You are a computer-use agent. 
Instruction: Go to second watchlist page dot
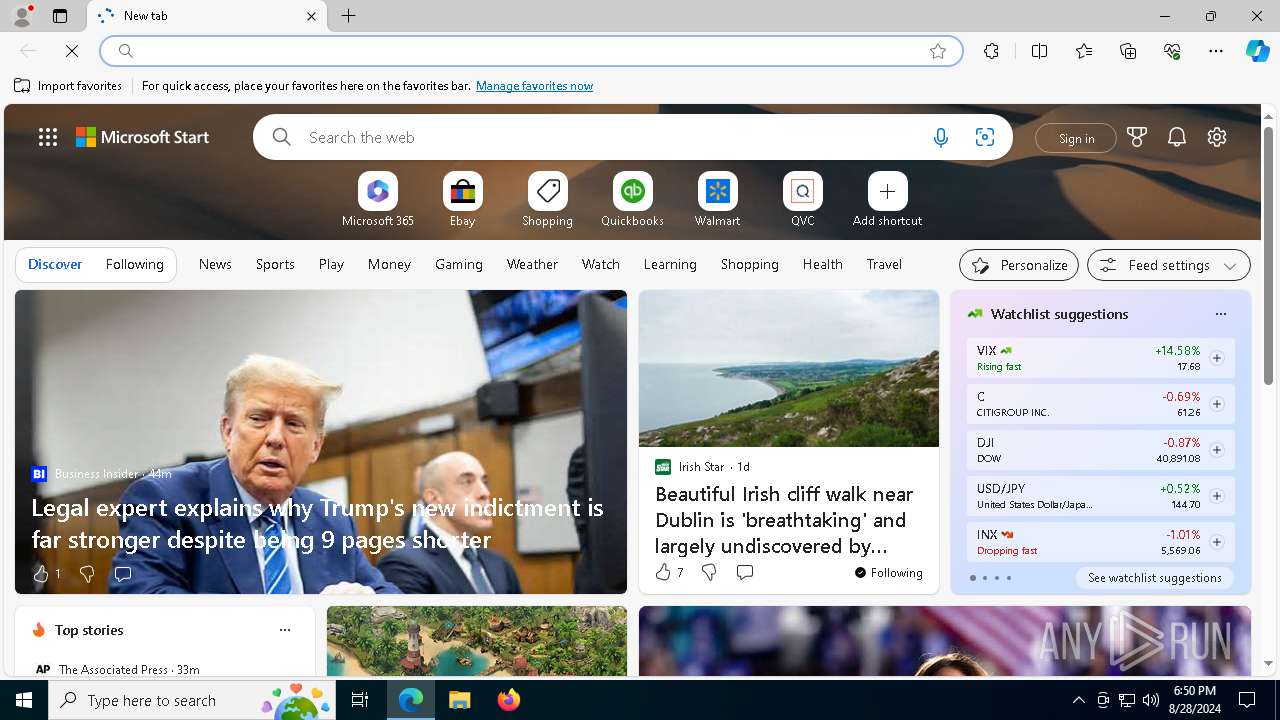coord(984,578)
